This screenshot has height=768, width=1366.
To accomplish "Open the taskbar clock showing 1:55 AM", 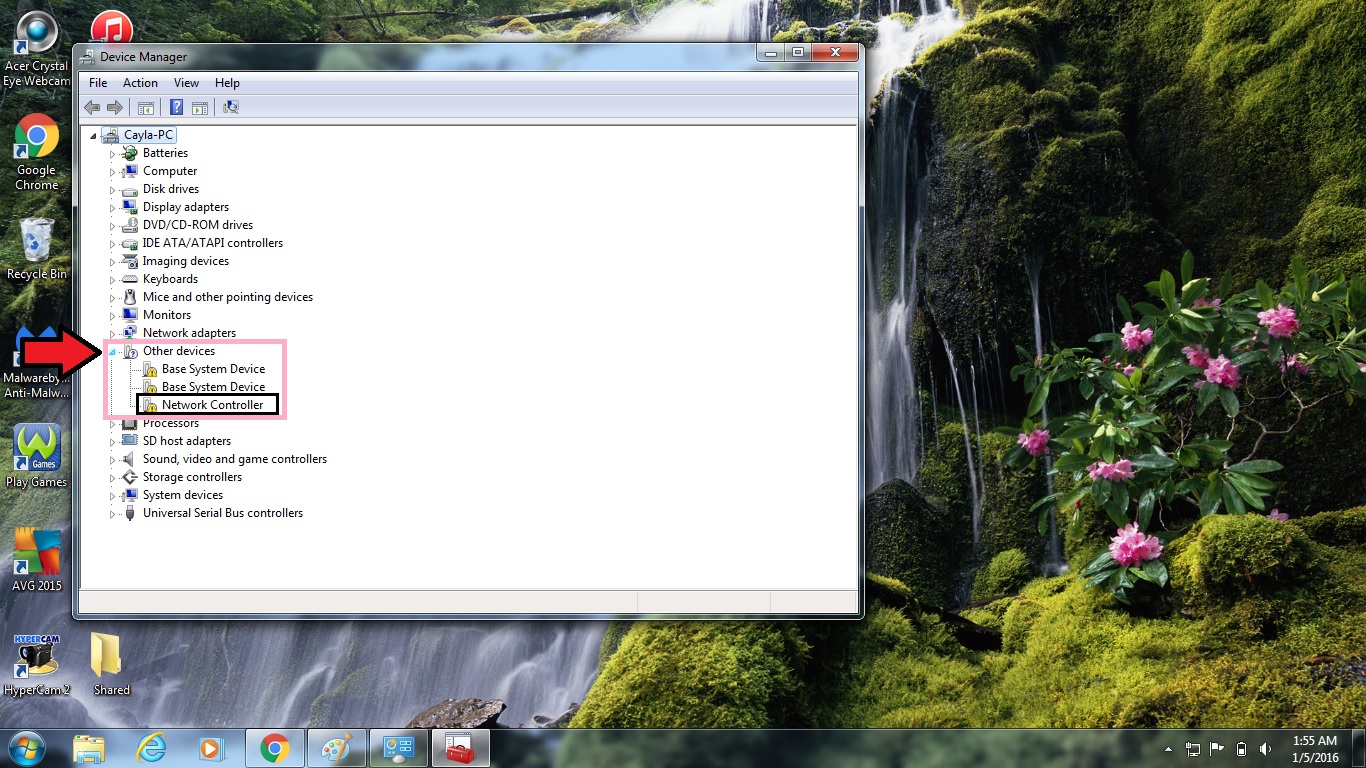I will (1314, 749).
